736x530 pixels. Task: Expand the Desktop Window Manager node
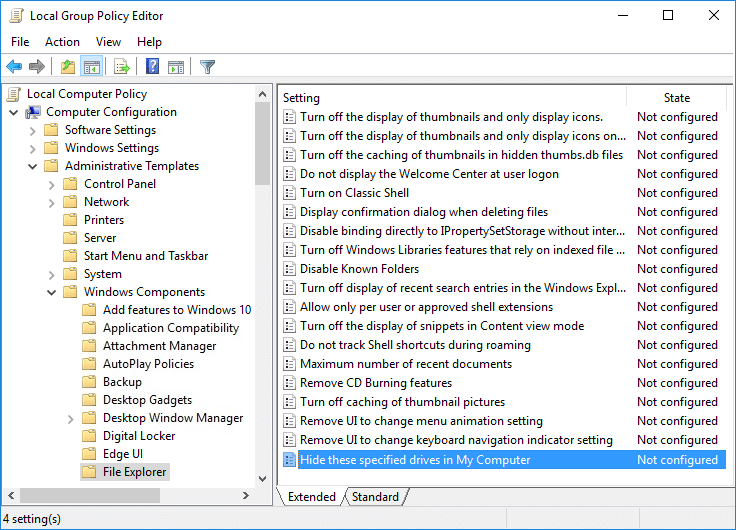70,418
